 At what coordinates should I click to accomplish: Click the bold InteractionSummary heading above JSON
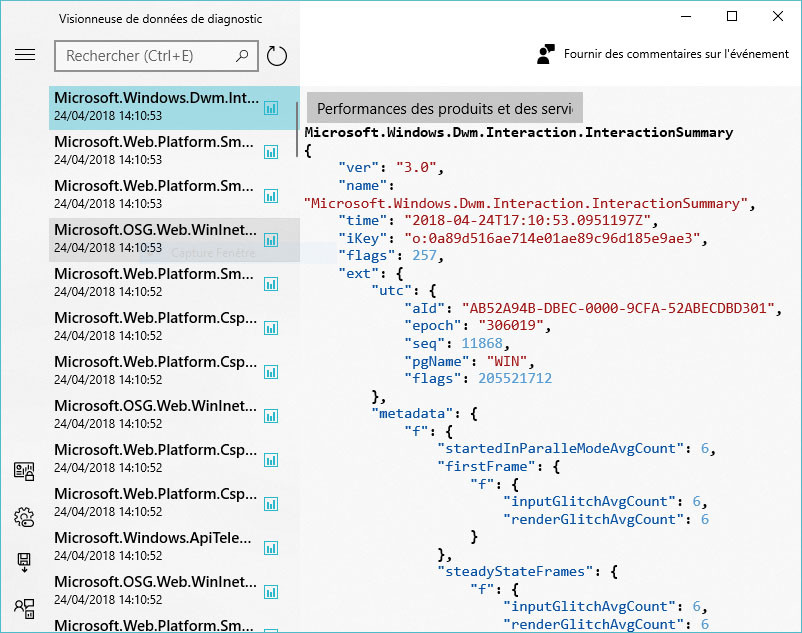coord(519,132)
